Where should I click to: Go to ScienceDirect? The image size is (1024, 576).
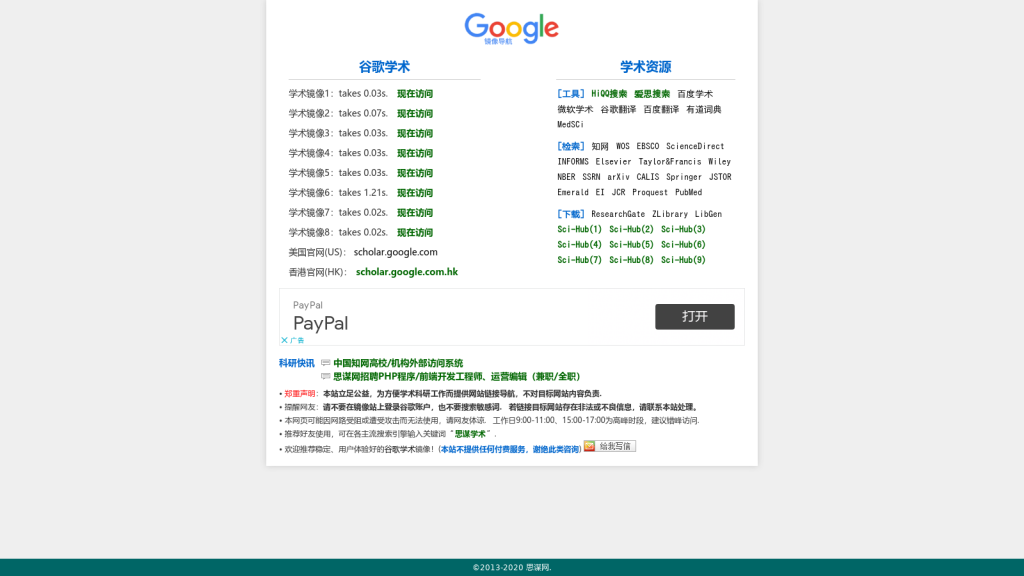pos(695,146)
